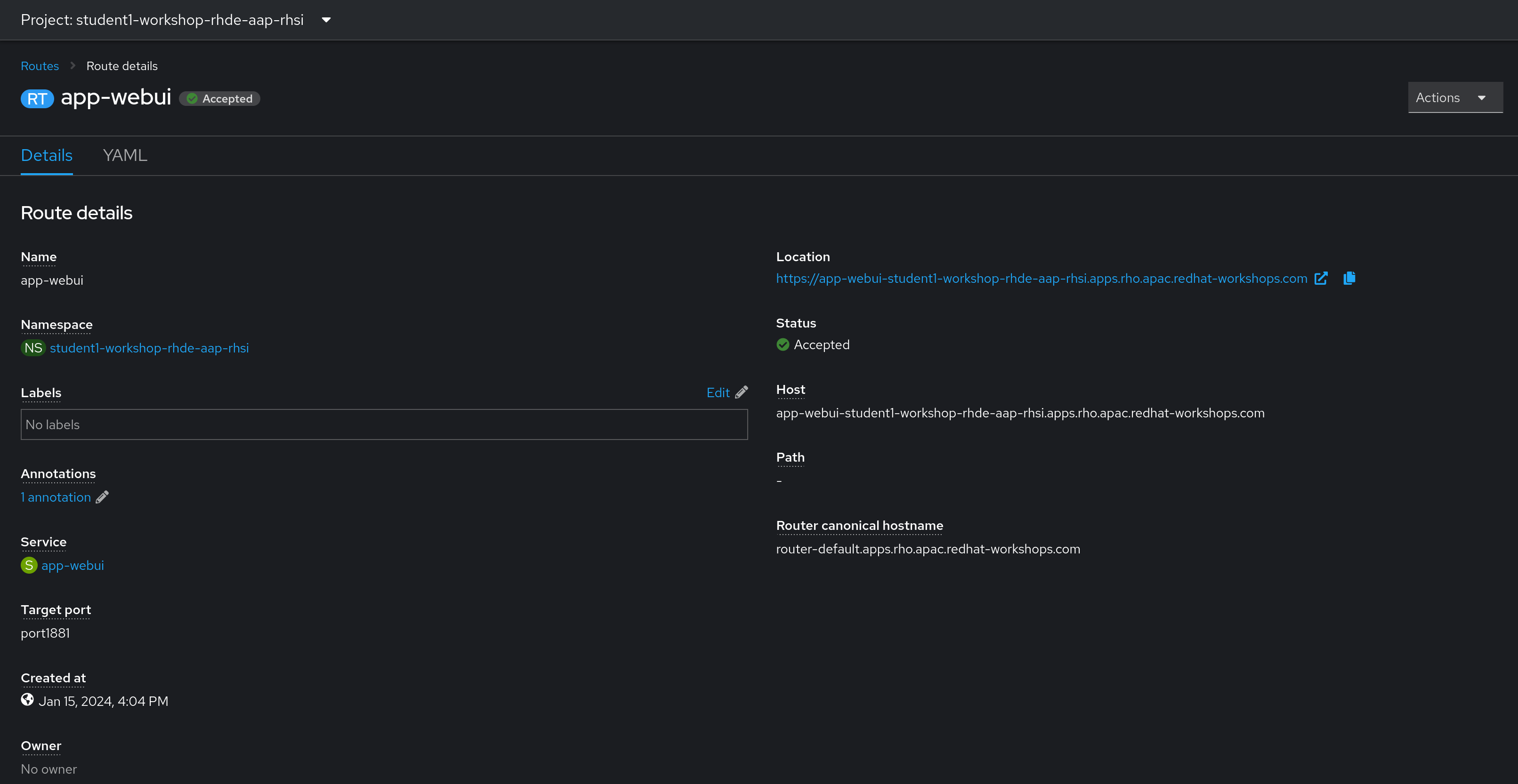Click the pencil icon next to 1 annotation

(x=102, y=497)
